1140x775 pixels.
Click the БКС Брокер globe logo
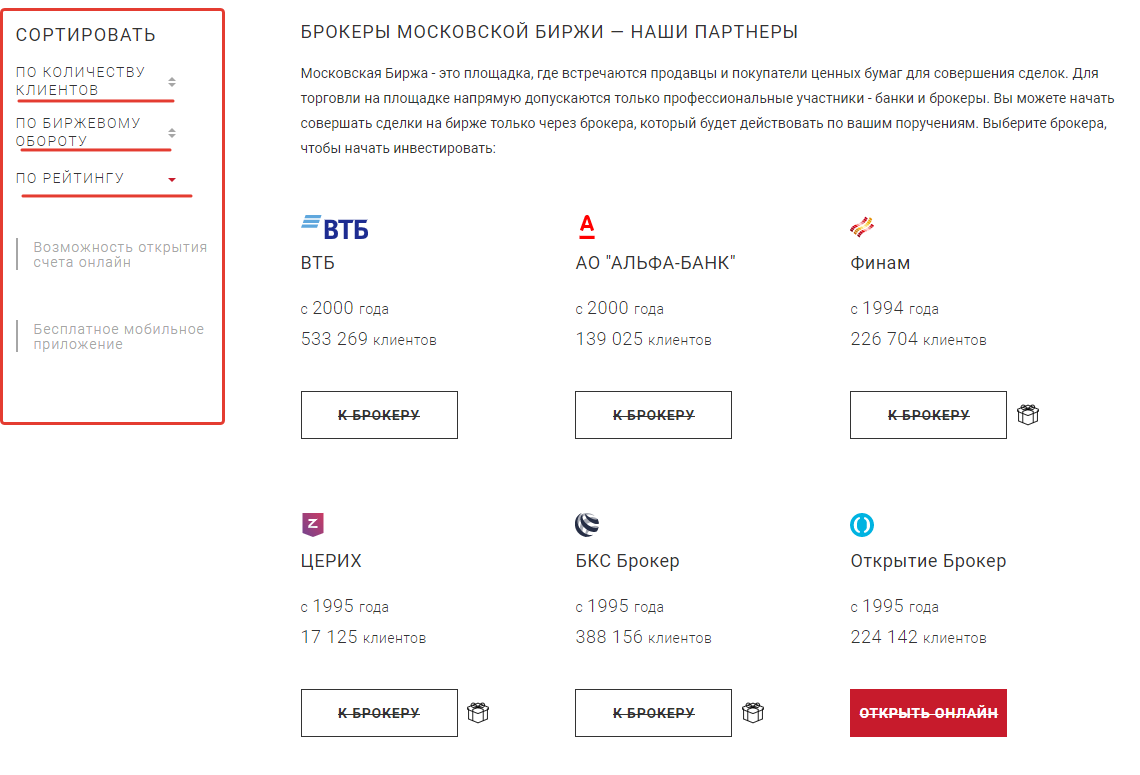(587, 524)
